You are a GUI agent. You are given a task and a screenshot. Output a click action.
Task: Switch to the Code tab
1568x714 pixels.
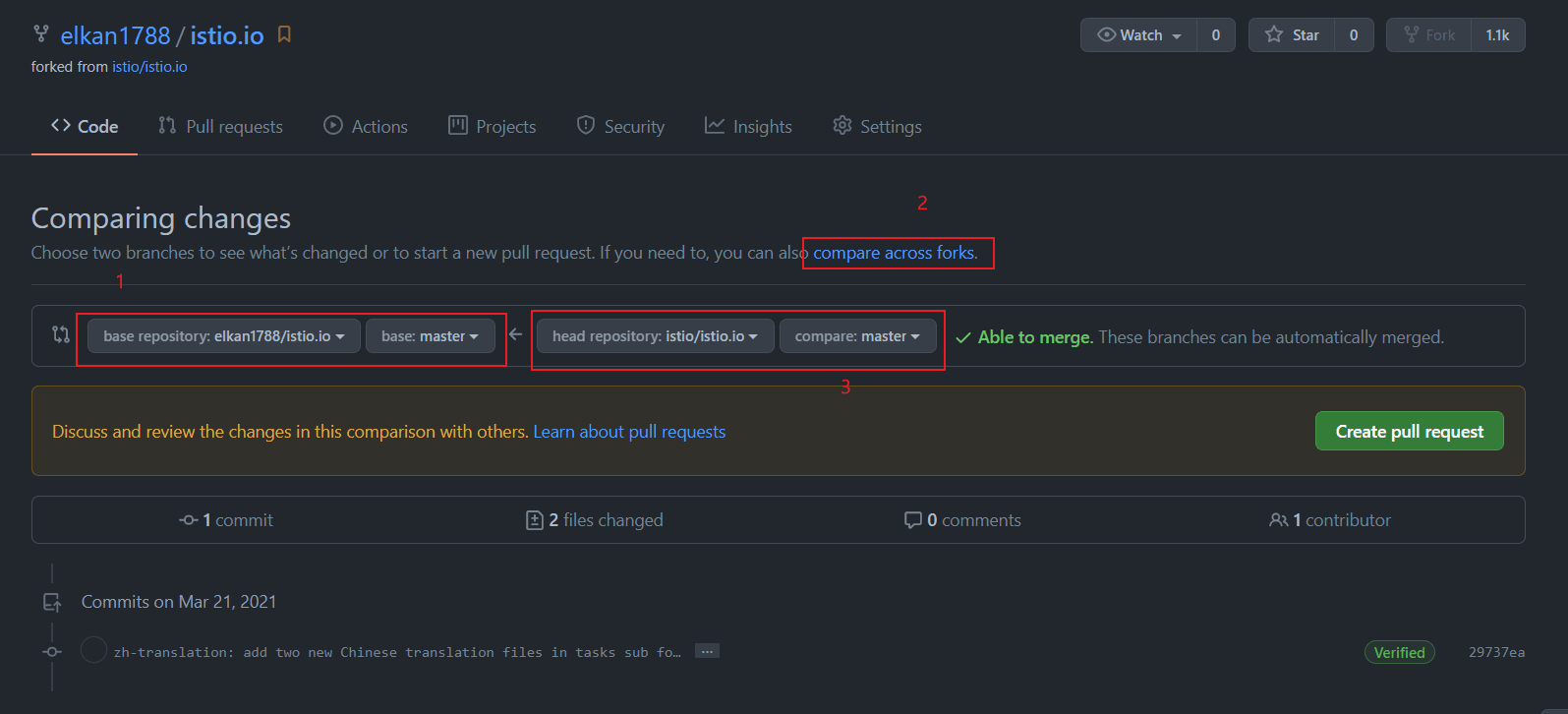pos(85,126)
